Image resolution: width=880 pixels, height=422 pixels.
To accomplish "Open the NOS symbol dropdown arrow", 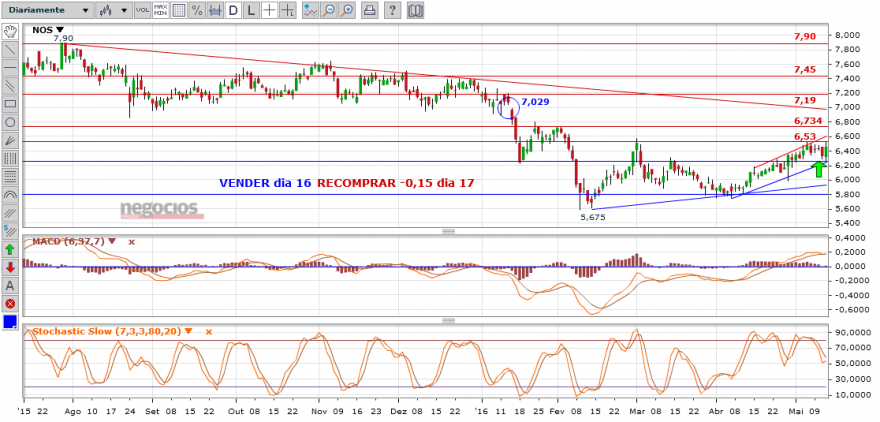I will pos(61,31).
